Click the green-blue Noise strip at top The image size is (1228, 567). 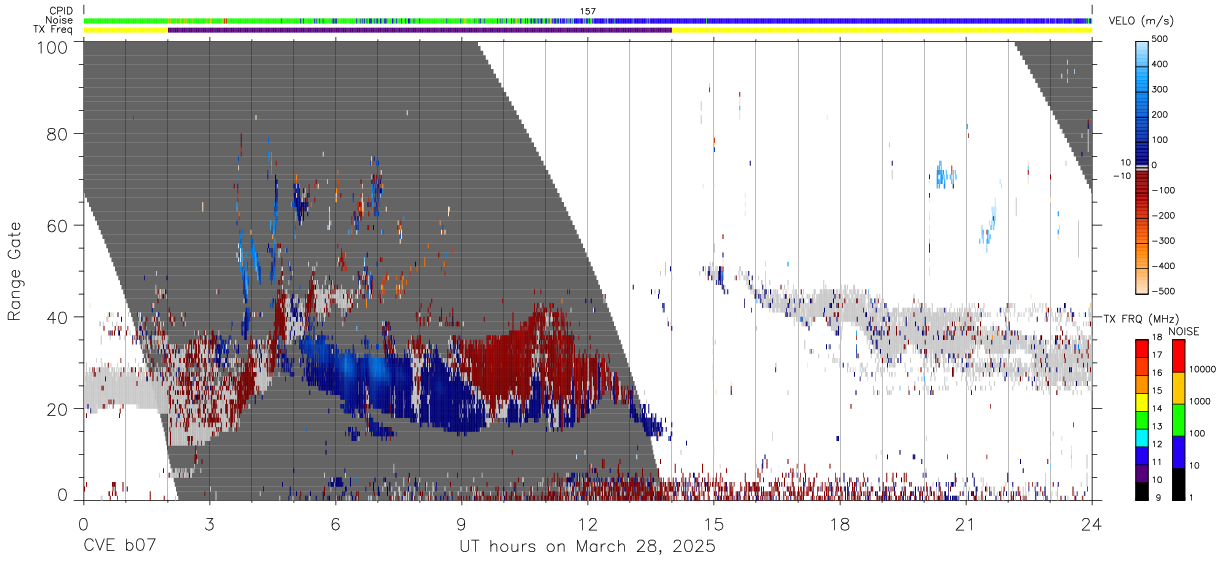588,20
